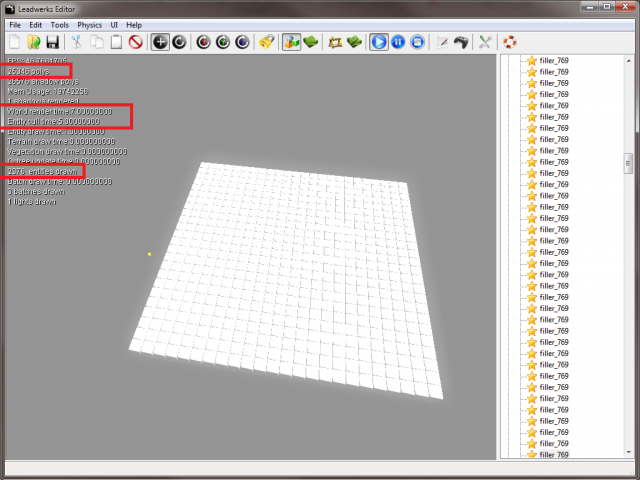
Task: Open the Tools menu
Action: pos(60,24)
